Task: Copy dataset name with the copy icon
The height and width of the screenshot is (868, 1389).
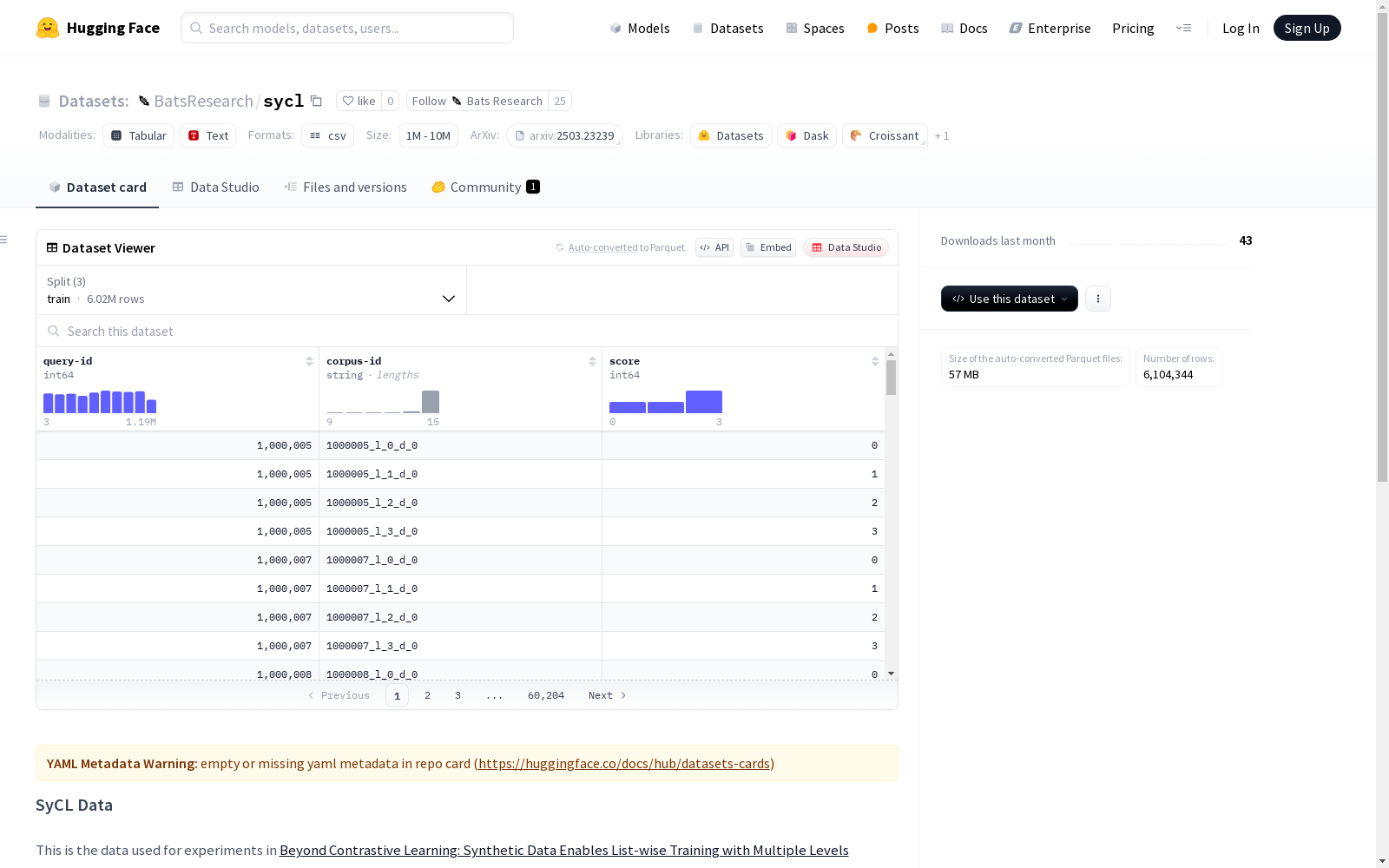Action: (316, 101)
